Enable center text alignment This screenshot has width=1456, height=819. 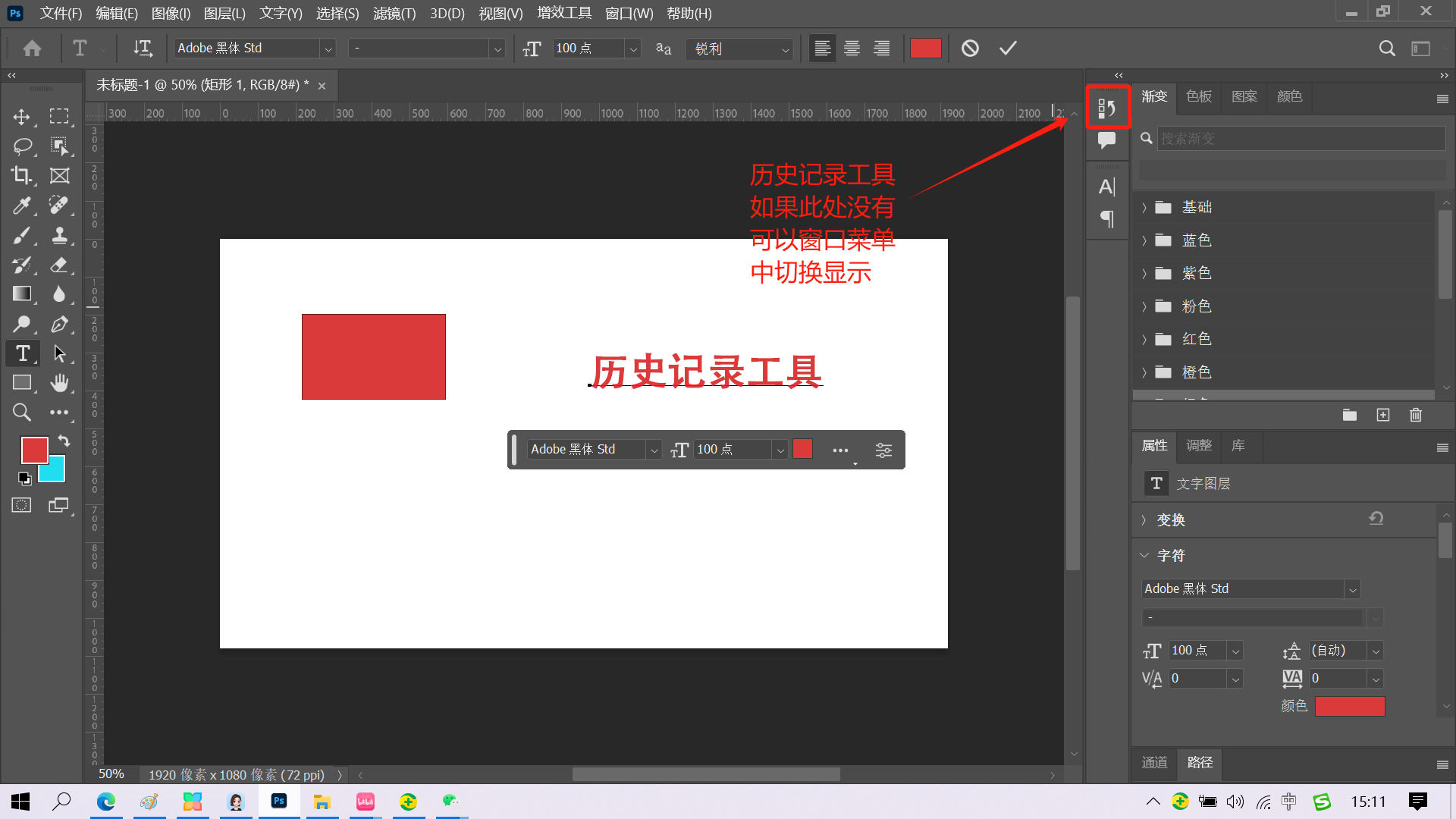[x=852, y=49]
